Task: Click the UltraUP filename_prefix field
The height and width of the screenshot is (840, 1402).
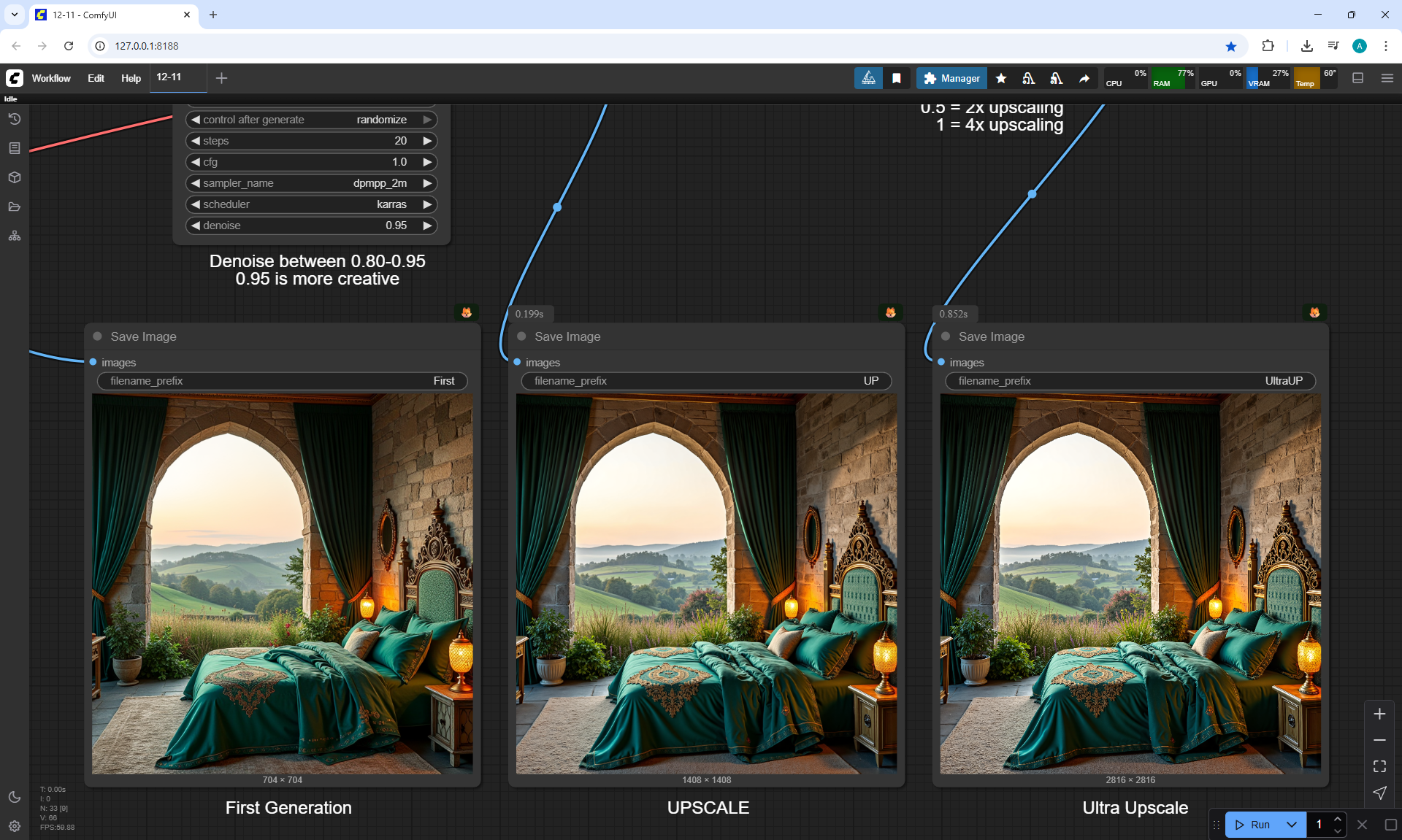Action: 1130,381
